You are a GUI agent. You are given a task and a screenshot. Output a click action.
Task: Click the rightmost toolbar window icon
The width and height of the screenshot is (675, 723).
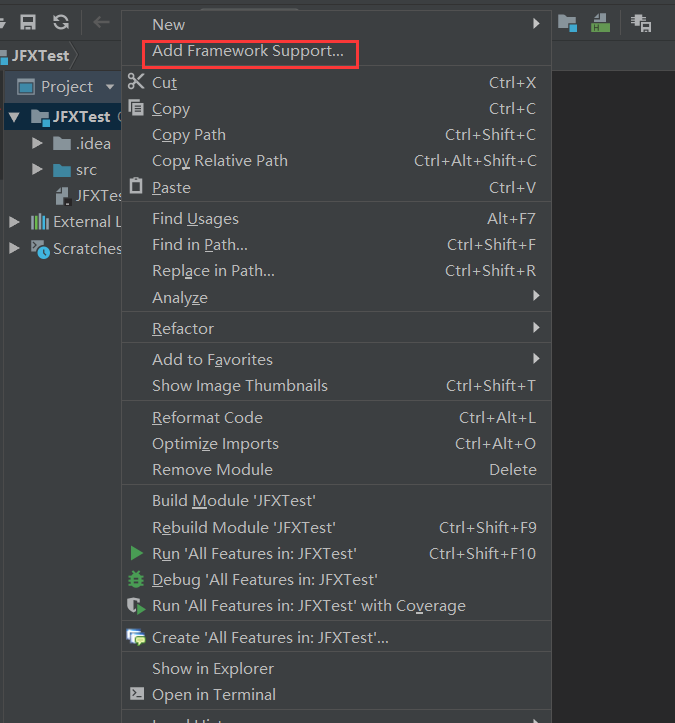coord(641,23)
